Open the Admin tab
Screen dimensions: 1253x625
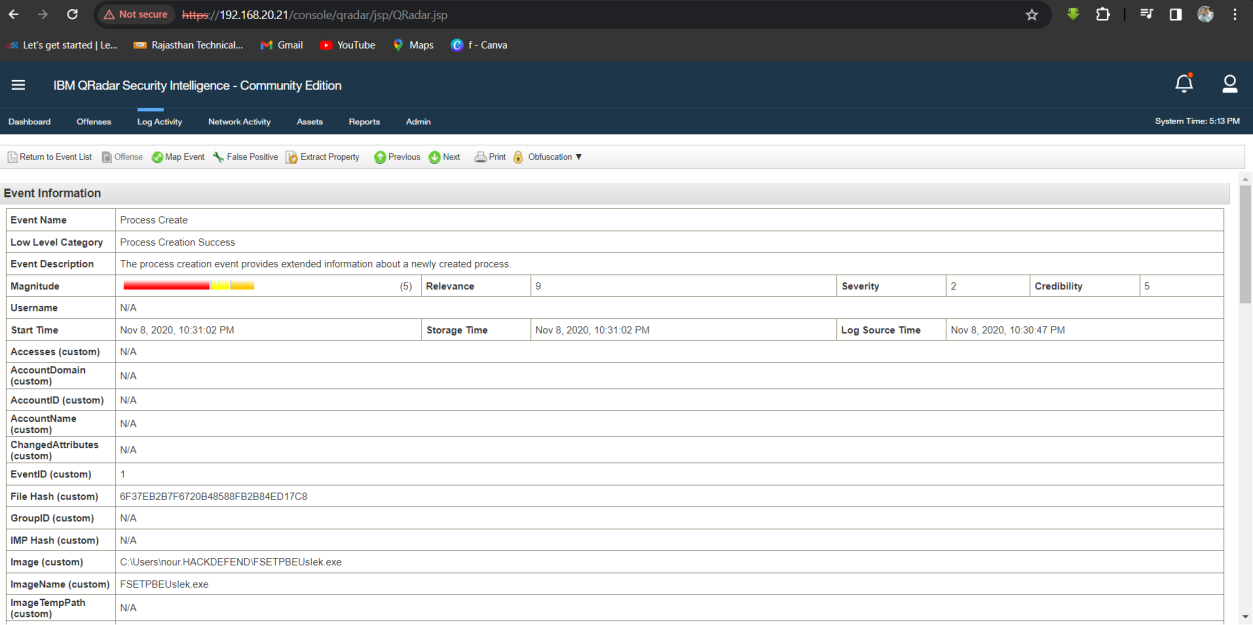pos(418,122)
